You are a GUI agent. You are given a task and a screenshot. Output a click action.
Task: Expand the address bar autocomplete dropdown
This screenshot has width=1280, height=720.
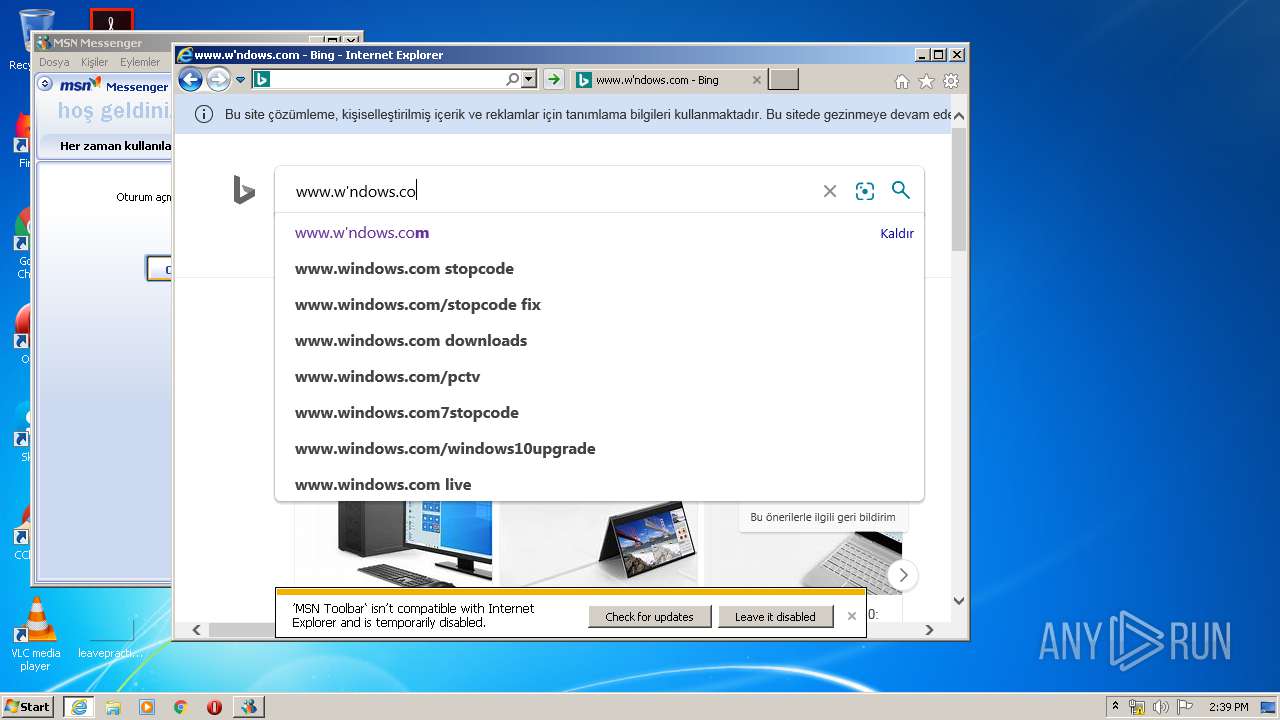click(529, 79)
